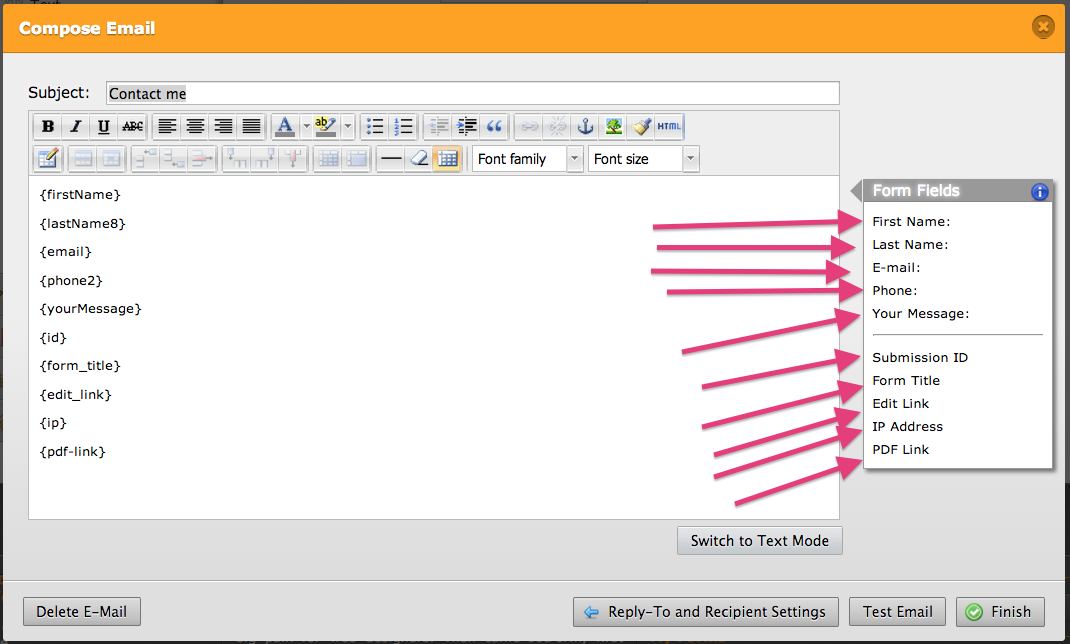Image resolution: width=1070 pixels, height=644 pixels.
Task: Select Submission ID from Form Fields list
Action: coord(919,358)
